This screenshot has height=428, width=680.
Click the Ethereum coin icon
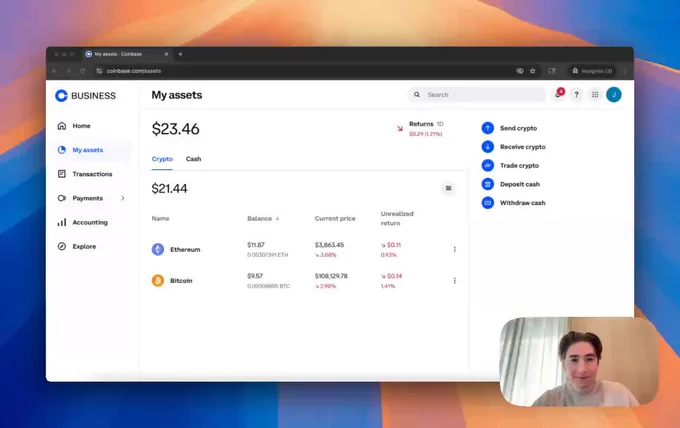158,249
